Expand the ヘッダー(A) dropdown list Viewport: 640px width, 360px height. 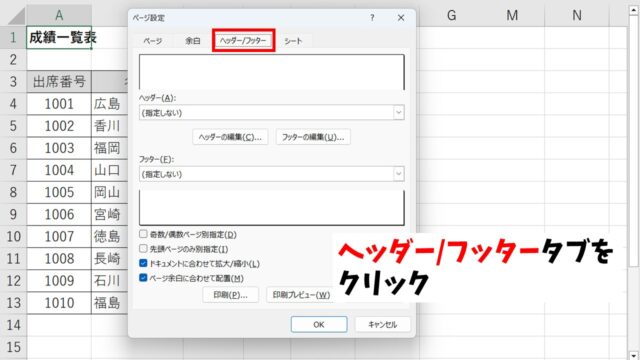[399, 113]
